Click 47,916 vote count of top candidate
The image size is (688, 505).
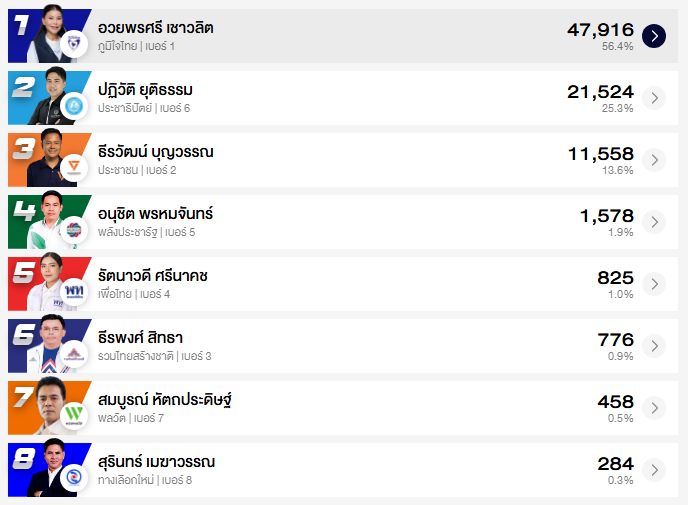600,30
